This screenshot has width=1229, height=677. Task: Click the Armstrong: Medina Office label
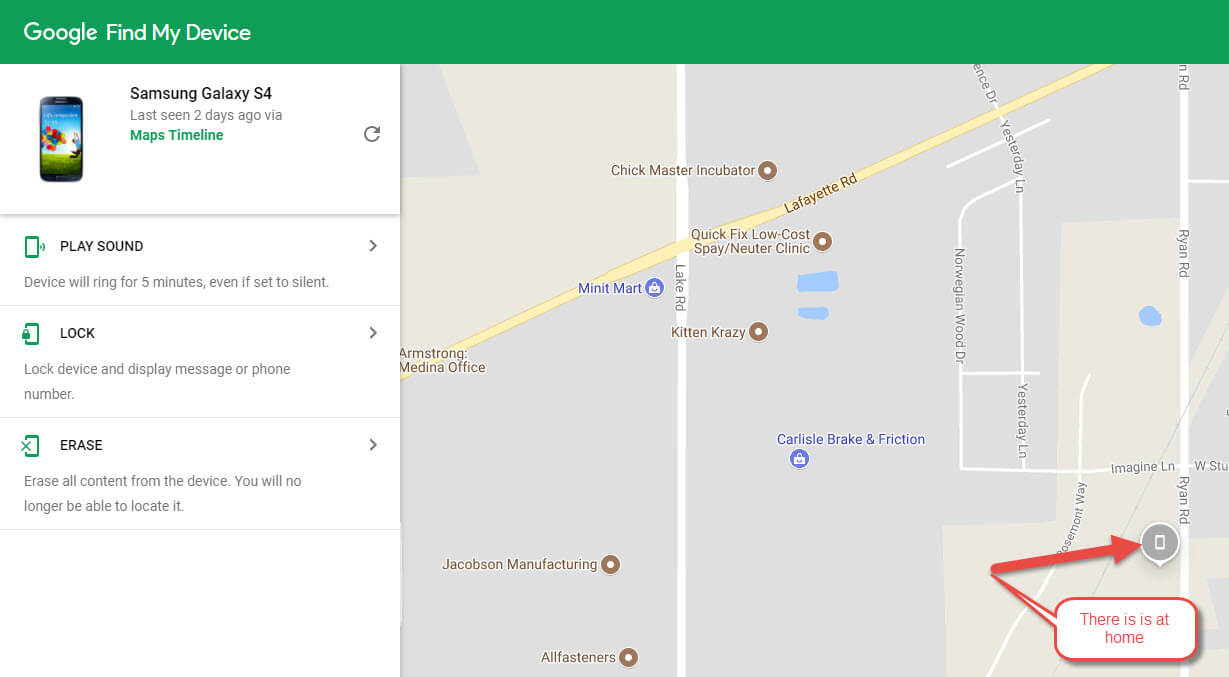click(x=442, y=360)
